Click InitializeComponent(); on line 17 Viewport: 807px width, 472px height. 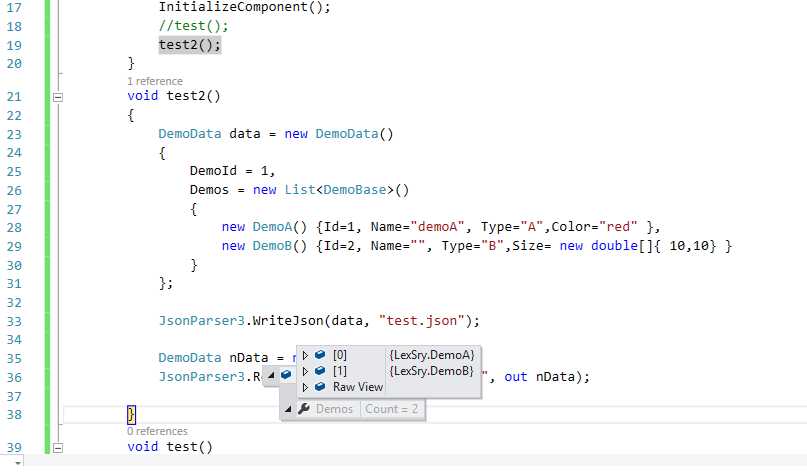click(x=244, y=7)
